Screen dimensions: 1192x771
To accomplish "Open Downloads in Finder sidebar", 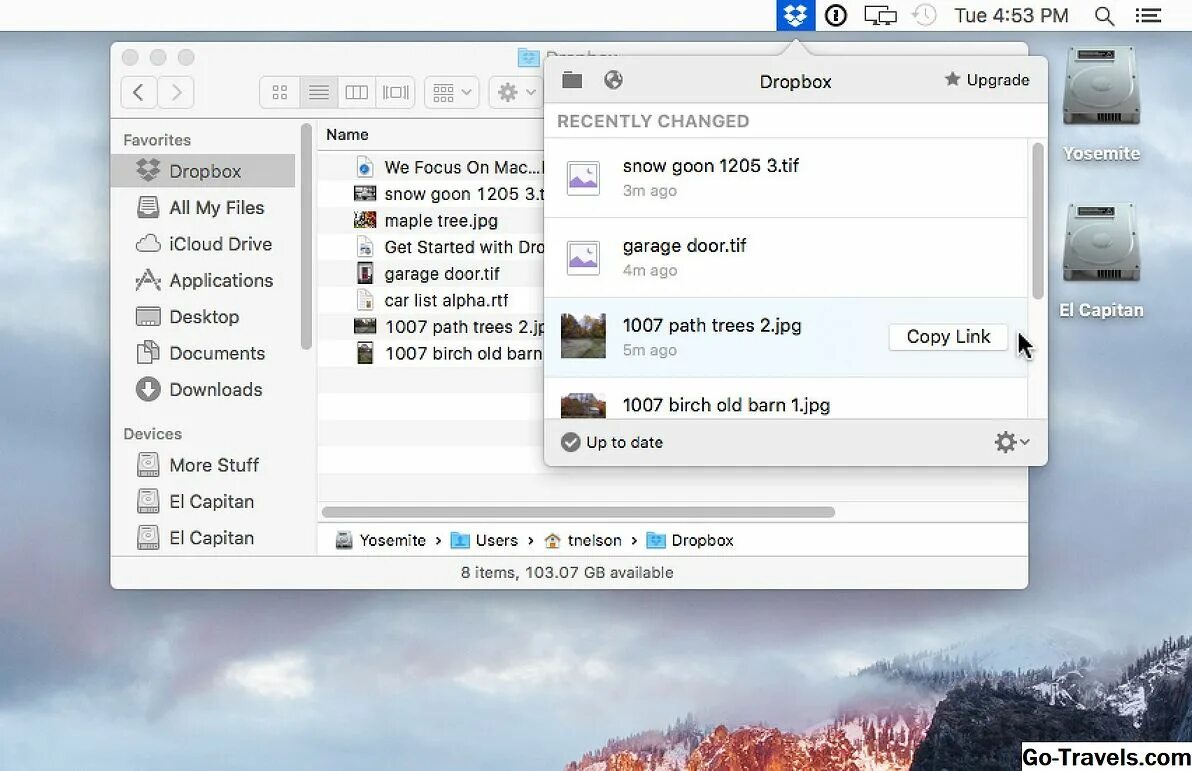I will tap(203, 389).
